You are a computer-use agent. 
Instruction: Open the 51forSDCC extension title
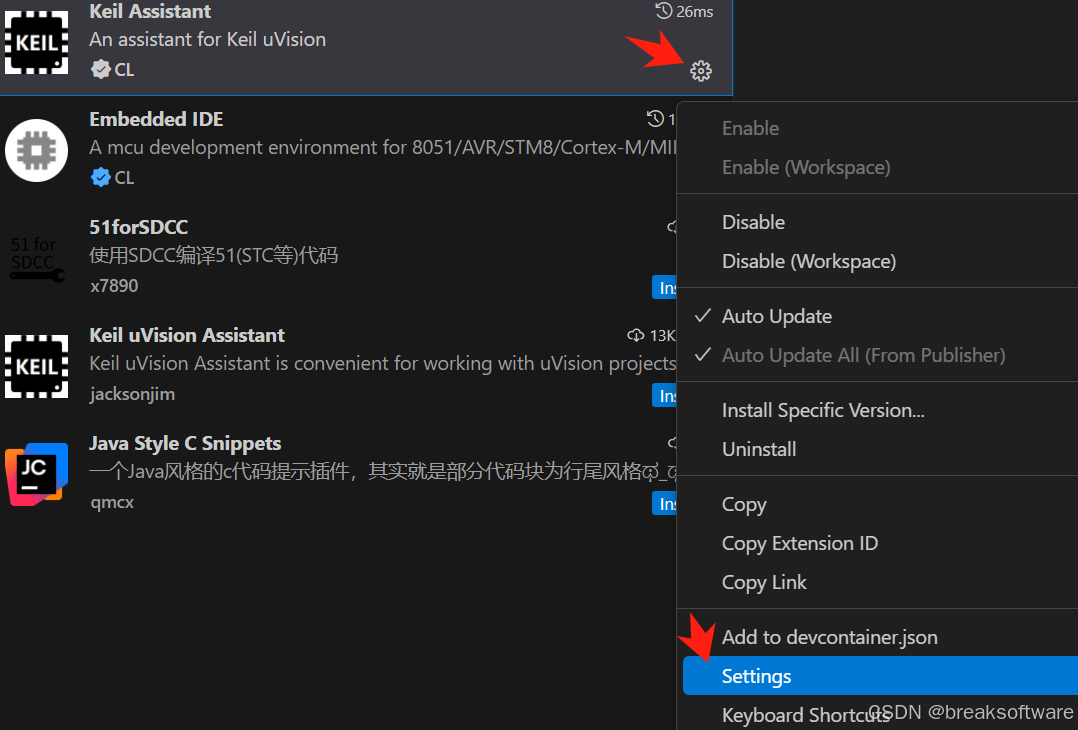[x=138, y=227]
